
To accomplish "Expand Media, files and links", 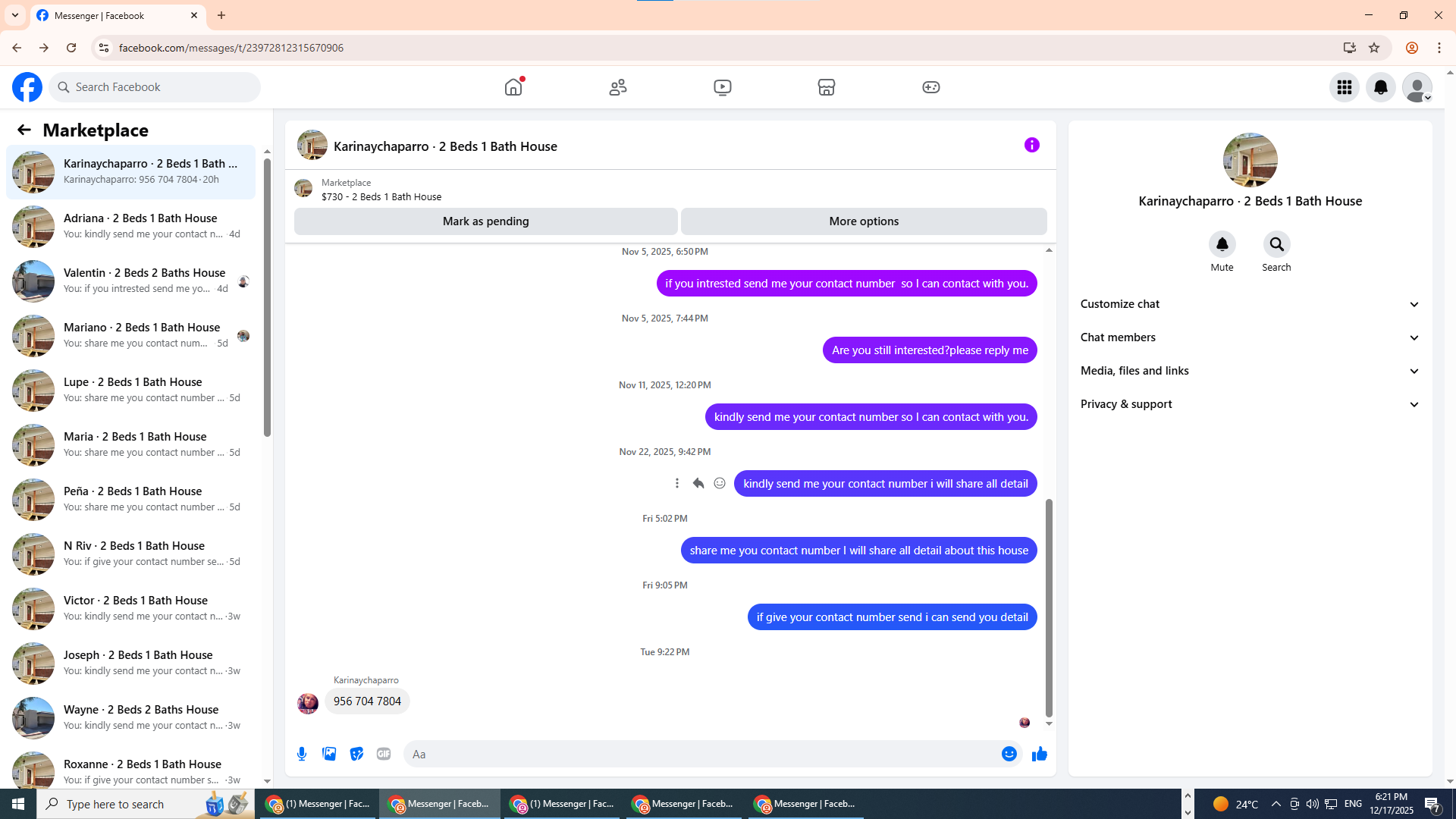I will 1249,371.
